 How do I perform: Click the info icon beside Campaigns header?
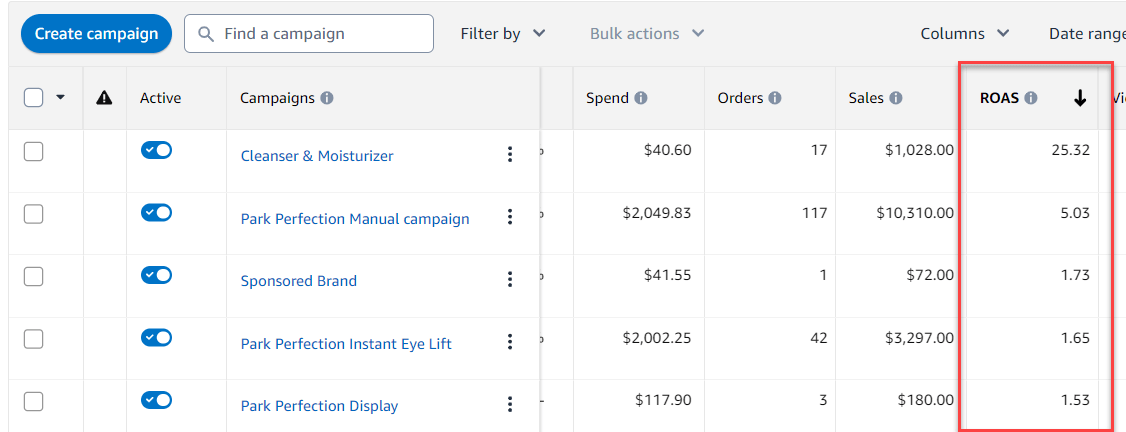pos(327,98)
